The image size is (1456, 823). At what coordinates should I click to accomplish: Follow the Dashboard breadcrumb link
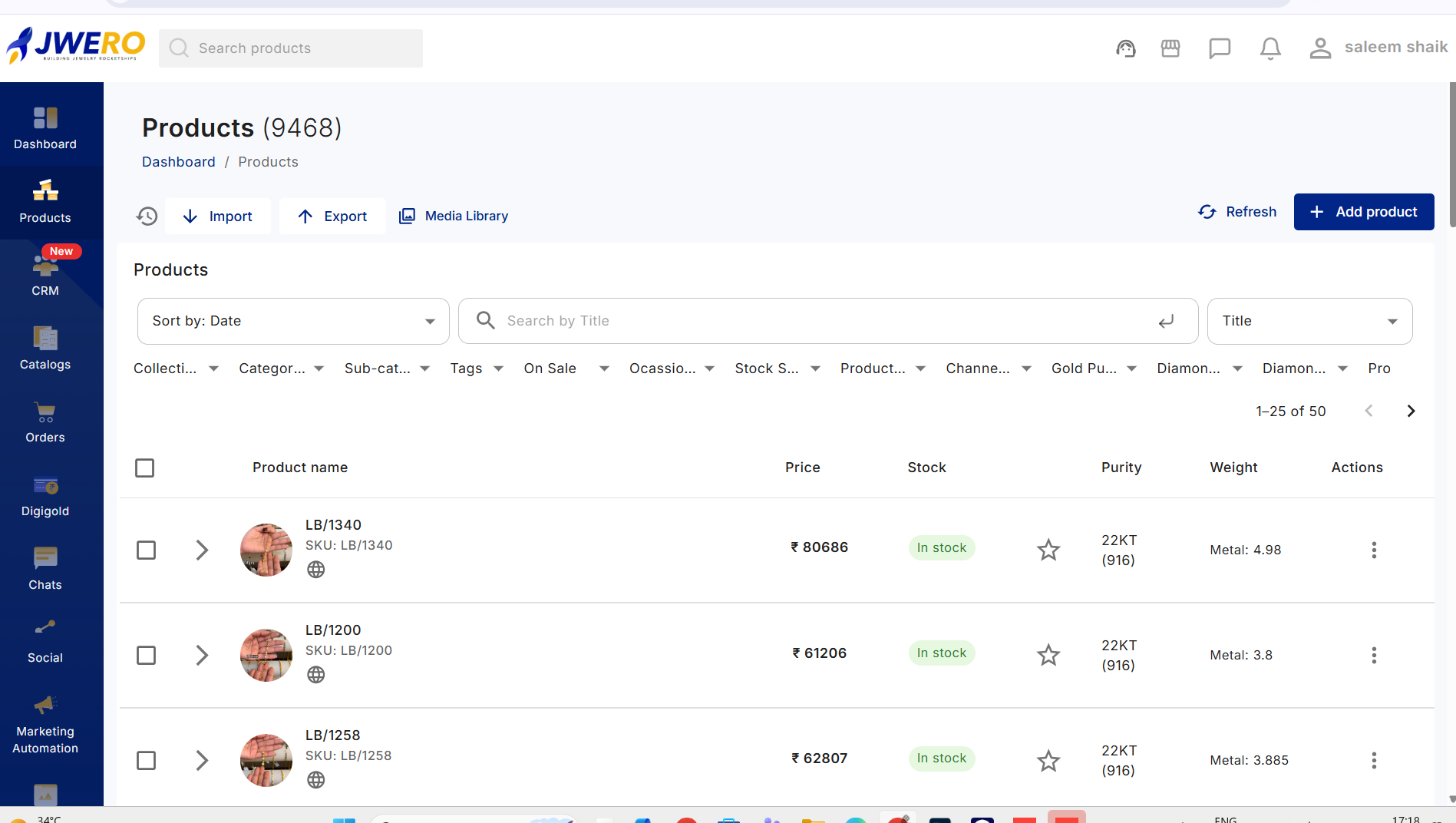pos(179,162)
